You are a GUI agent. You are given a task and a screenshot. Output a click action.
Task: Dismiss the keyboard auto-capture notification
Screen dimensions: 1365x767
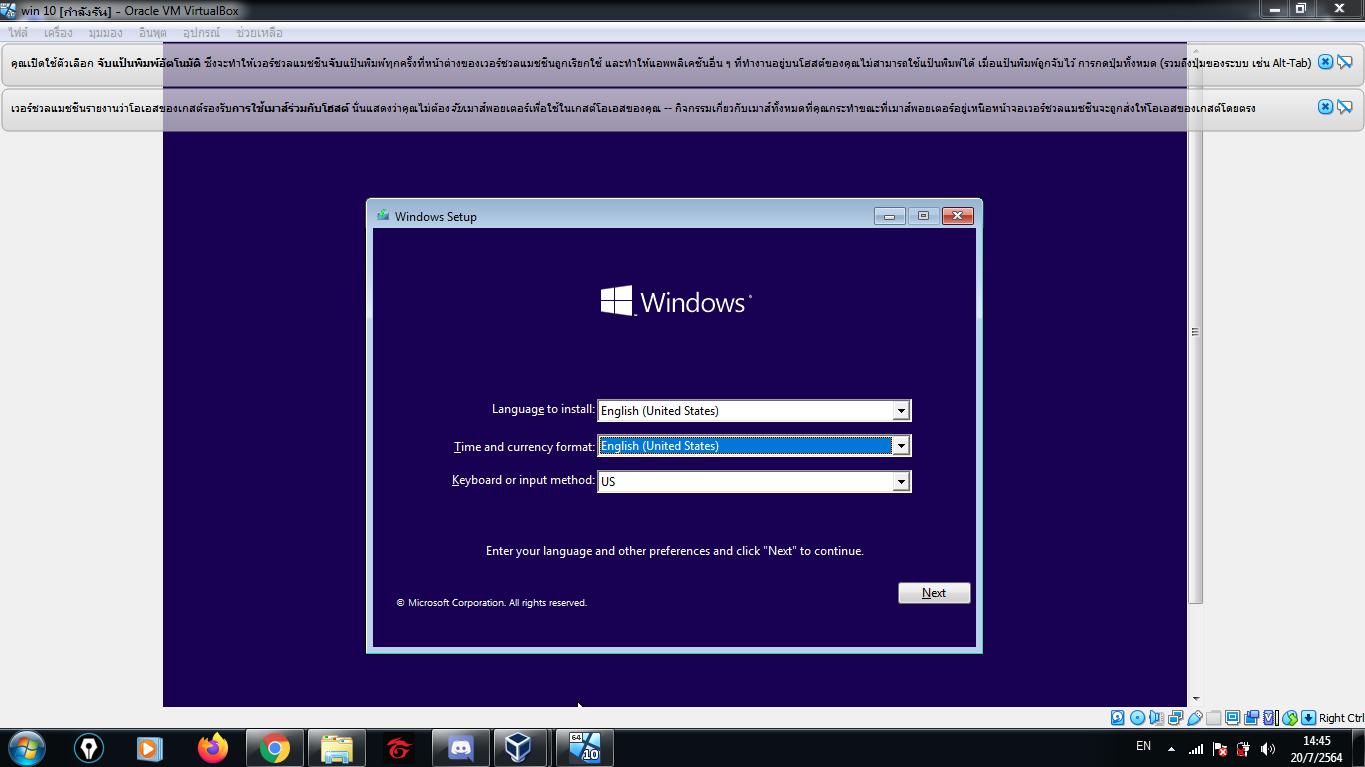pyautogui.click(x=1325, y=62)
